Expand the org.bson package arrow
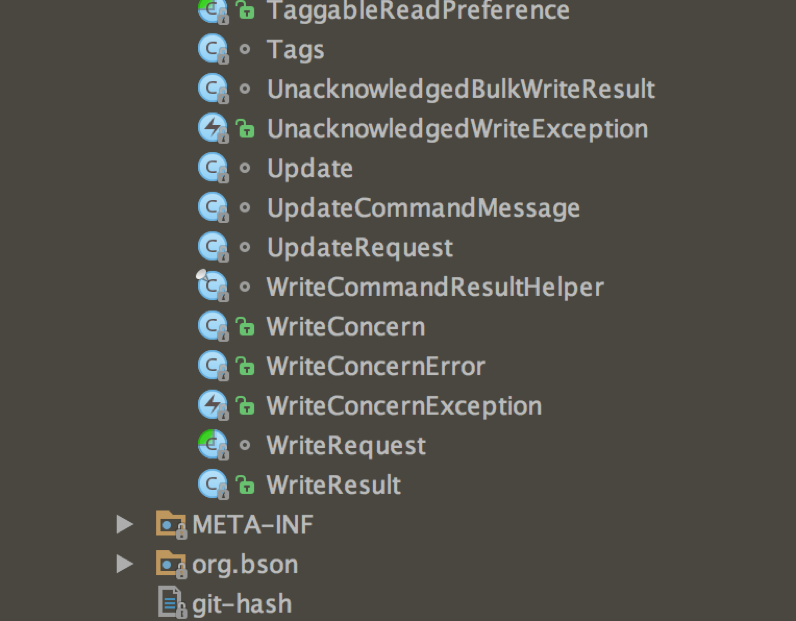 click(x=124, y=564)
